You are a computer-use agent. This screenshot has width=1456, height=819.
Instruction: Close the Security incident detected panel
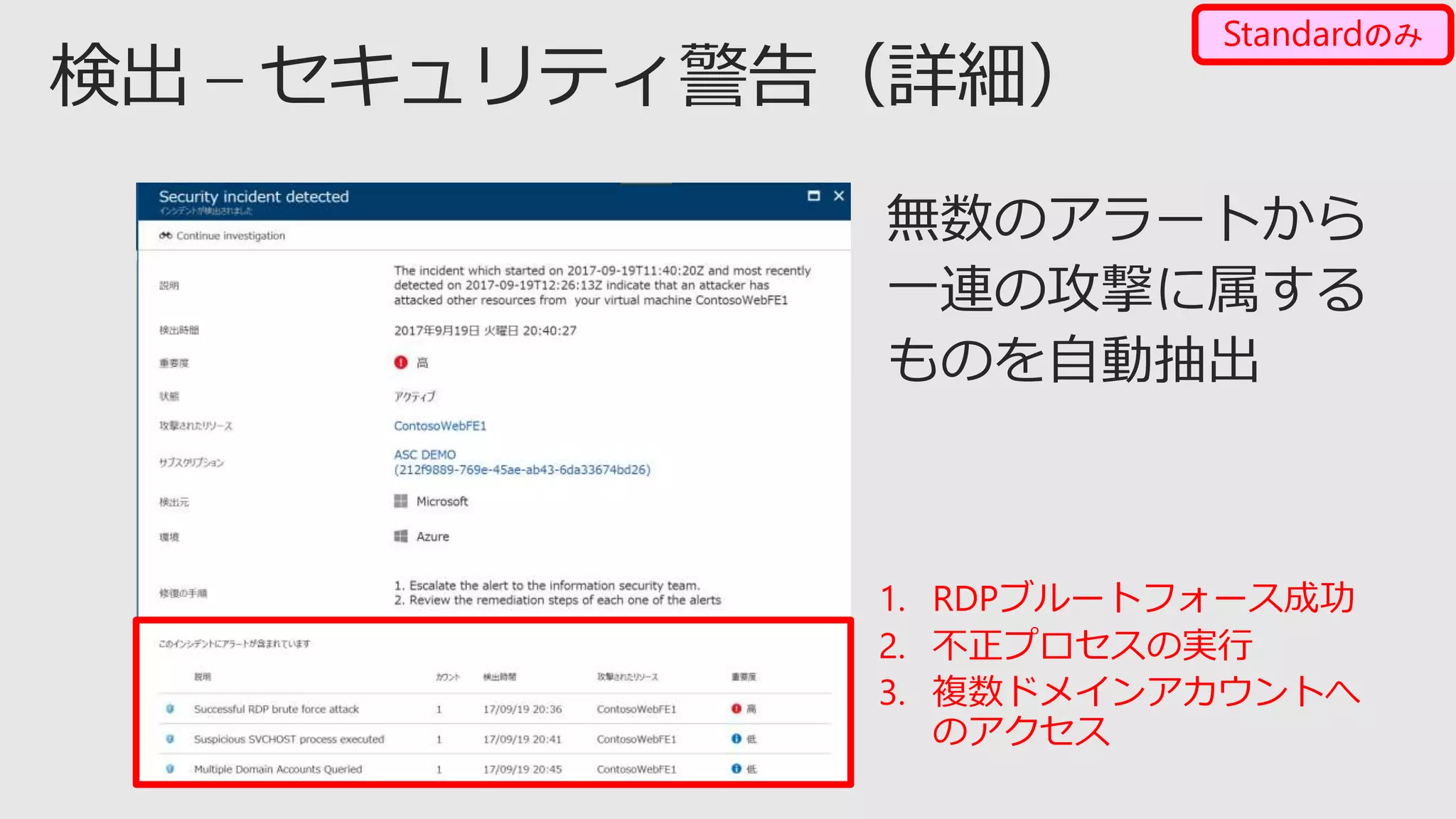[x=839, y=196]
